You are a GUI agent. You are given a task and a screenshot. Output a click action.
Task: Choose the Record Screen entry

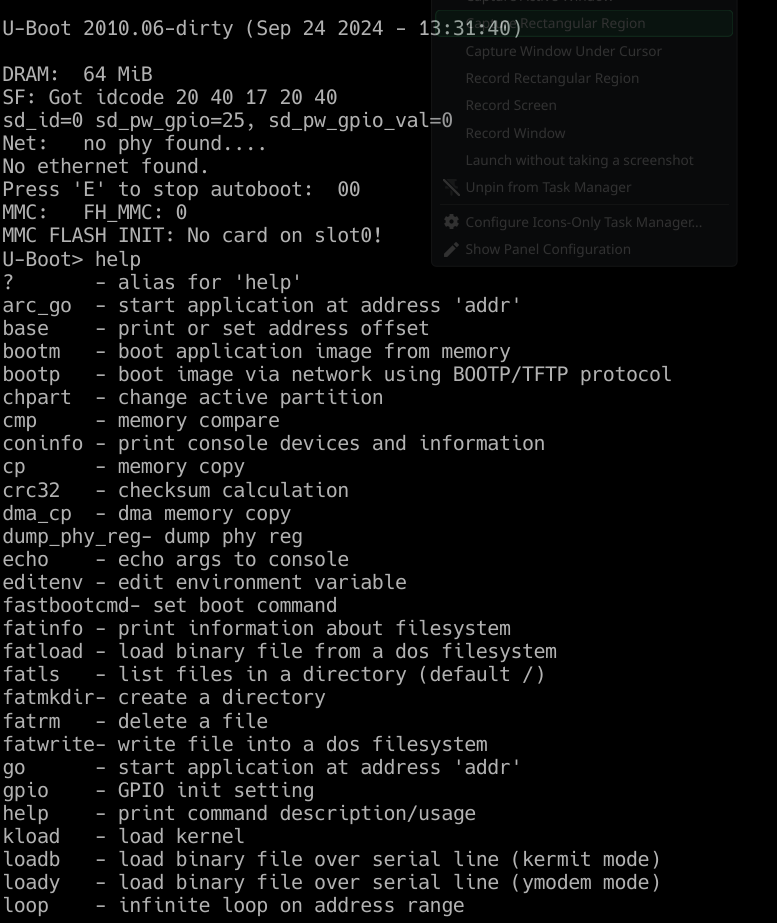pyautogui.click(x=510, y=105)
